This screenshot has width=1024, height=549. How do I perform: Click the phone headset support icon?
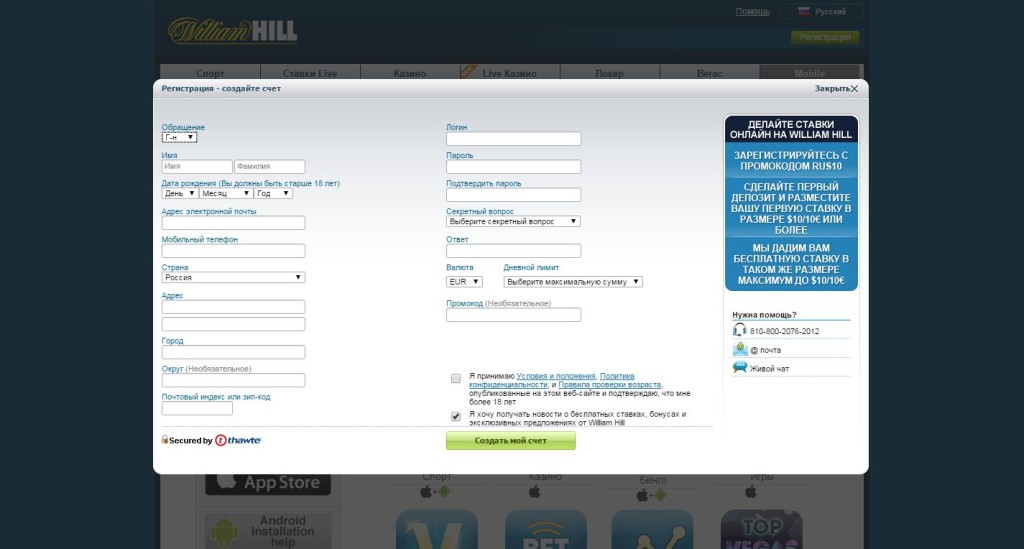tap(739, 330)
